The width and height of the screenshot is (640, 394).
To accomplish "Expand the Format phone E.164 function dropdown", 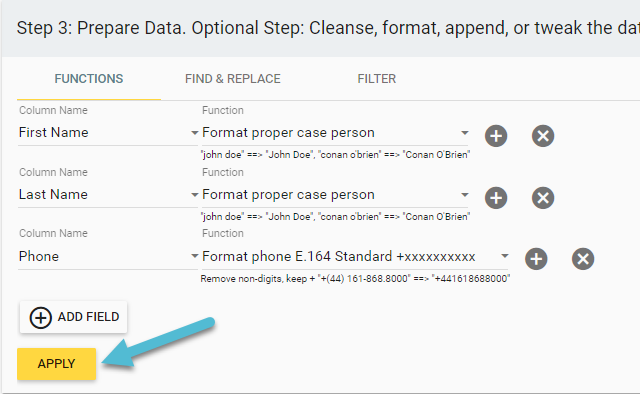I will (504, 256).
